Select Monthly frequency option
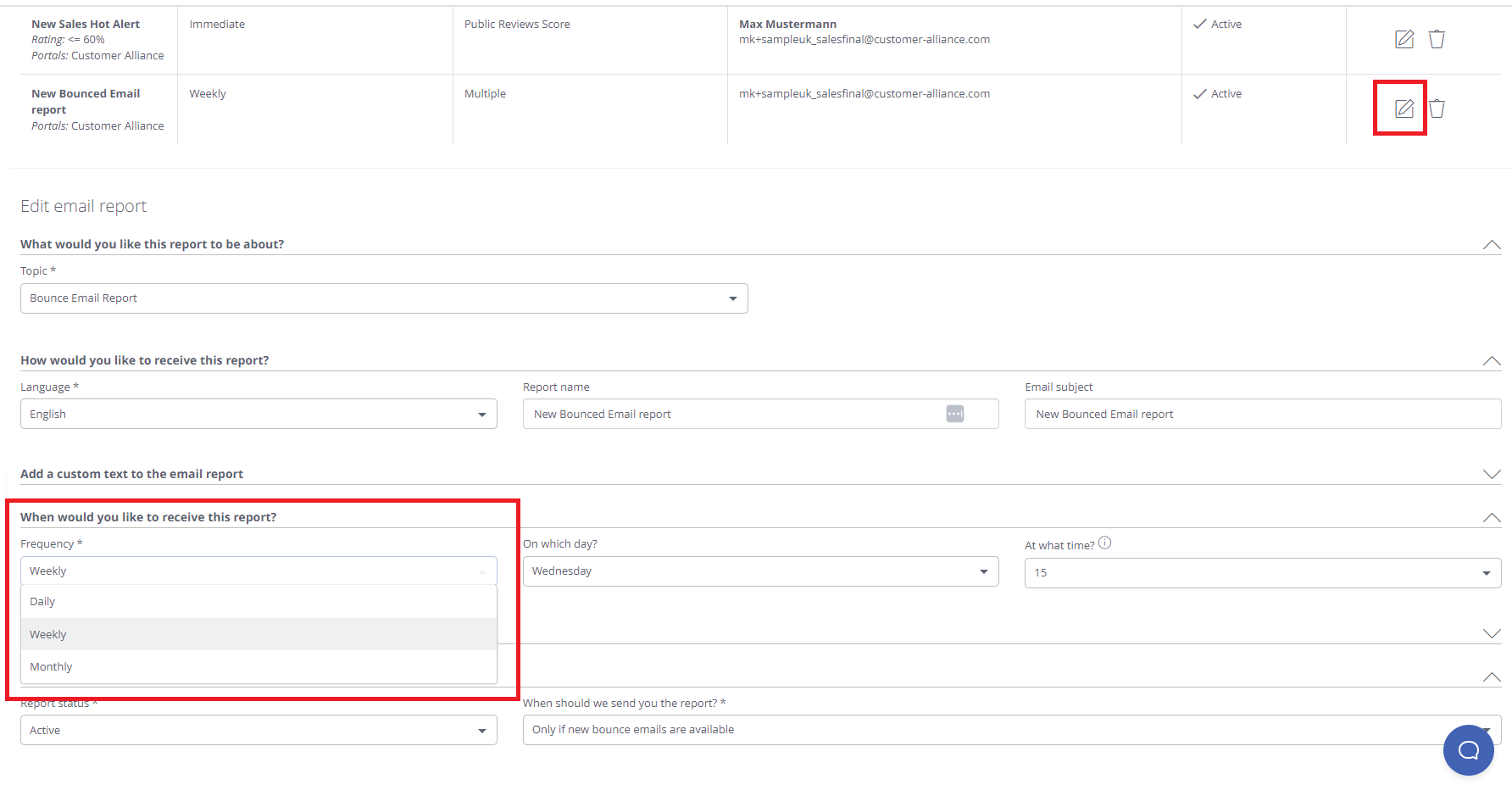 [x=258, y=667]
